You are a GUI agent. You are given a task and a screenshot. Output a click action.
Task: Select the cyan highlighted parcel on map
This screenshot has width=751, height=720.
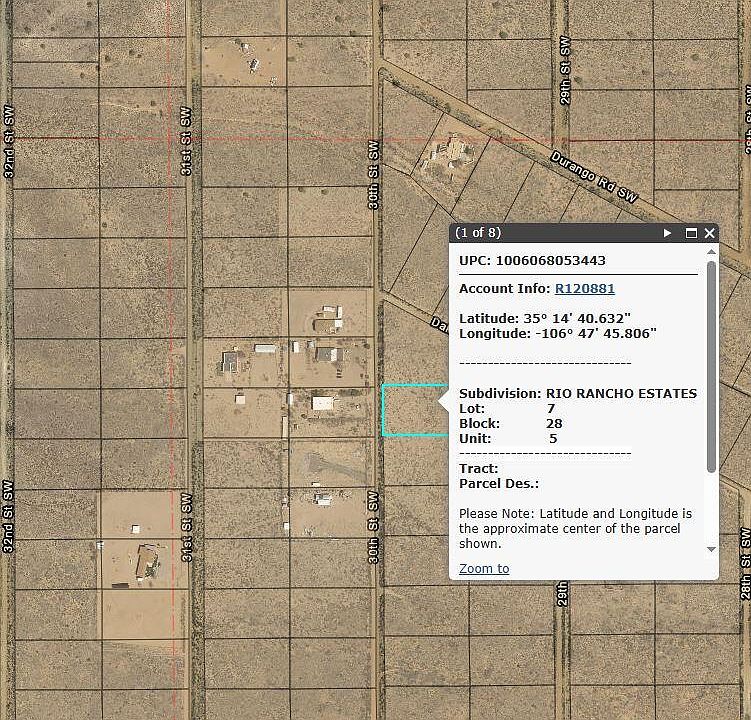tap(410, 410)
